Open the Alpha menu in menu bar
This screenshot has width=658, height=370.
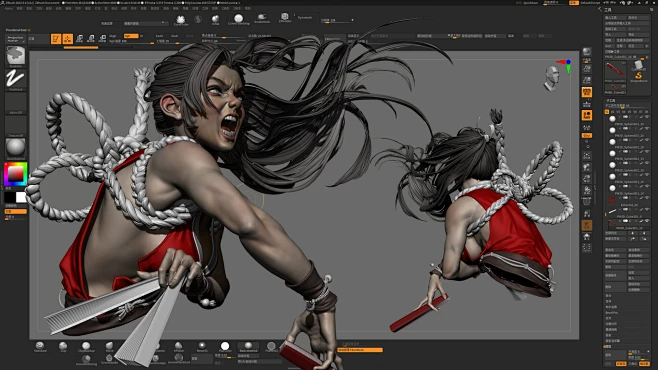click(x=8, y=8)
